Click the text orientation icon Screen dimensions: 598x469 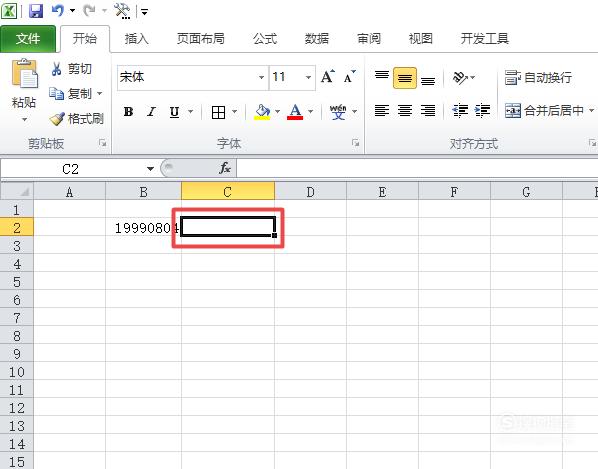point(460,78)
